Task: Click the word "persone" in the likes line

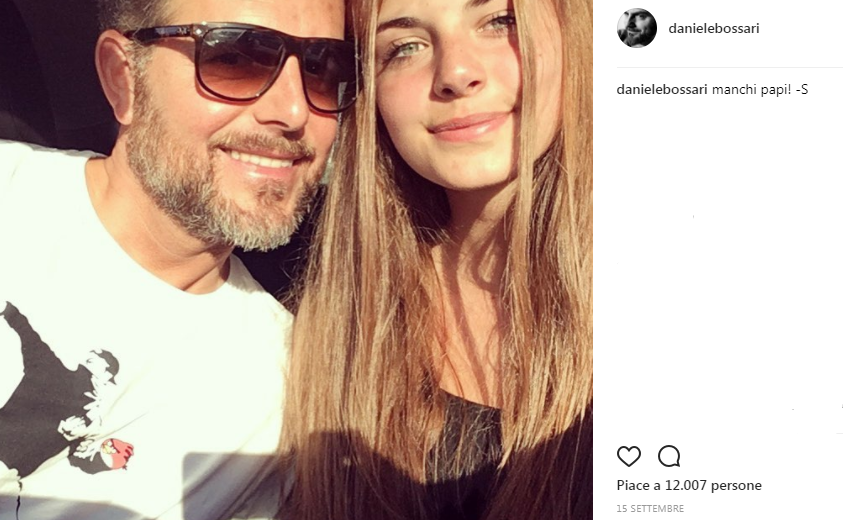Action: coord(739,486)
